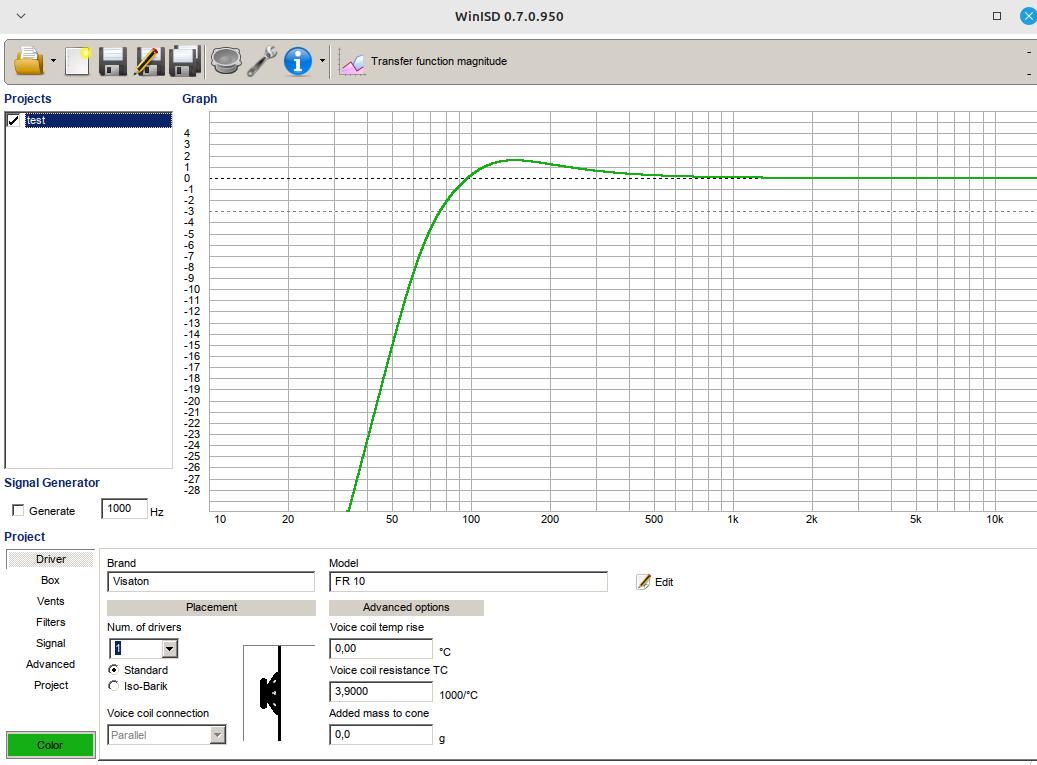Click the driver placement diagram

278,693
